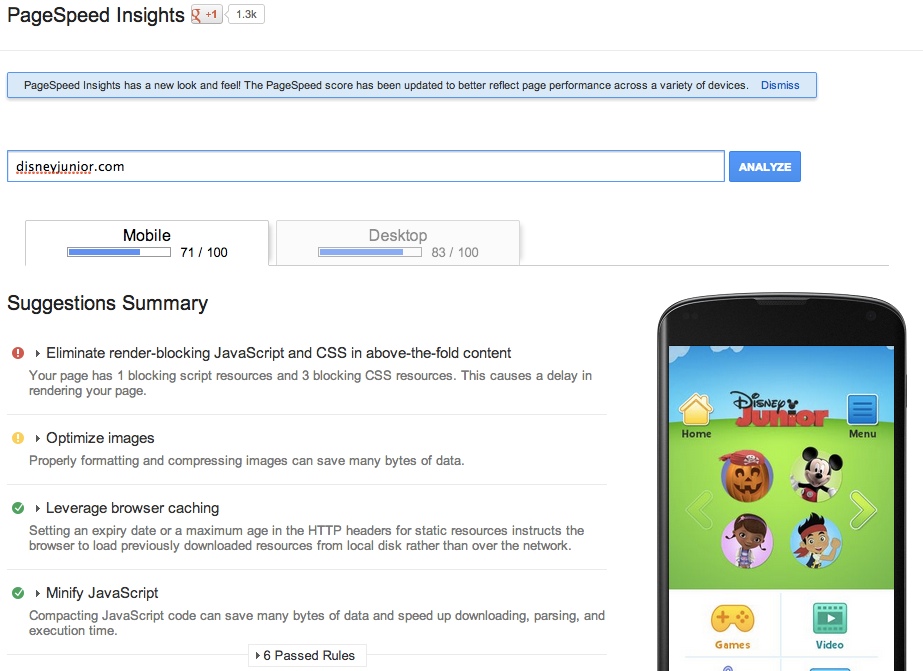This screenshot has height=671, width=923.
Task: Click the Suggestions Summary heading
Action: (108, 303)
